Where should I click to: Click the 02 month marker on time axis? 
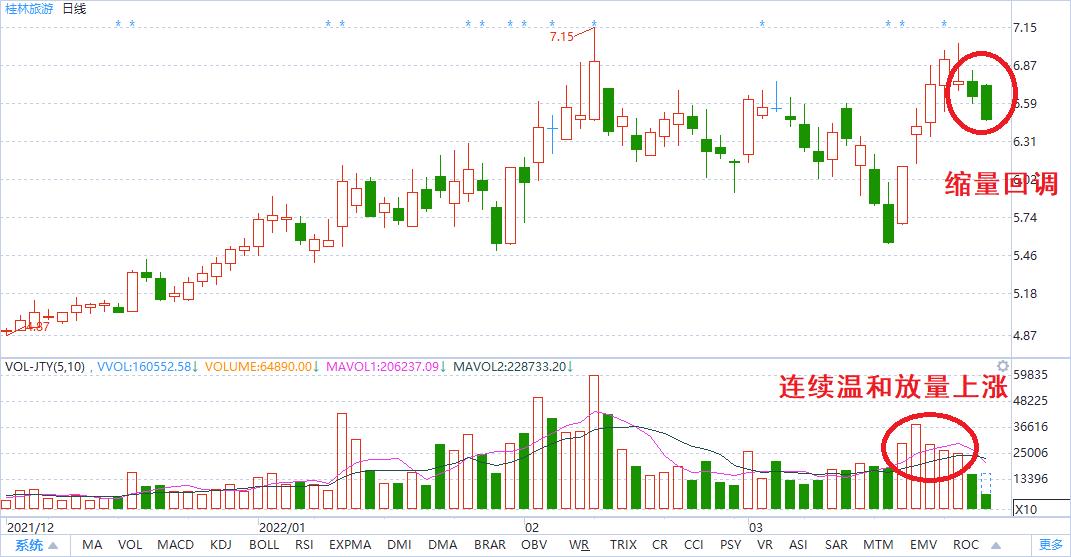pos(531,528)
